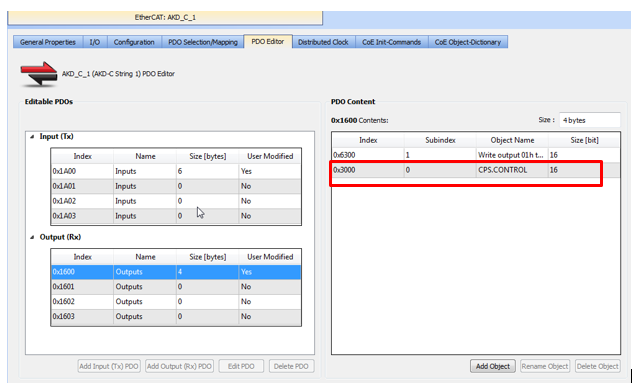Click the Write output 01h object name cell

(x=512, y=155)
